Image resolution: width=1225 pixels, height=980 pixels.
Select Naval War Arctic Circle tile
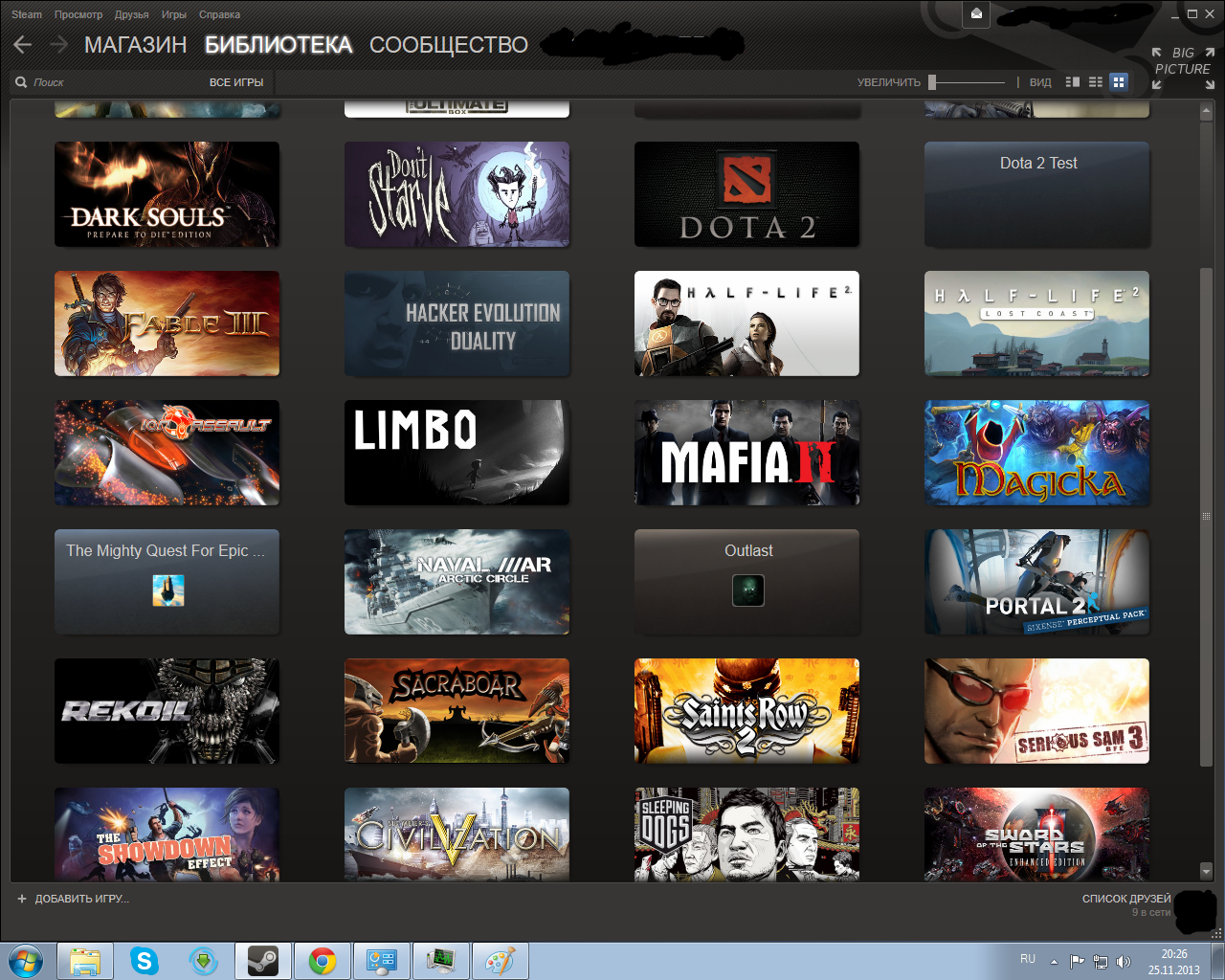click(x=457, y=582)
